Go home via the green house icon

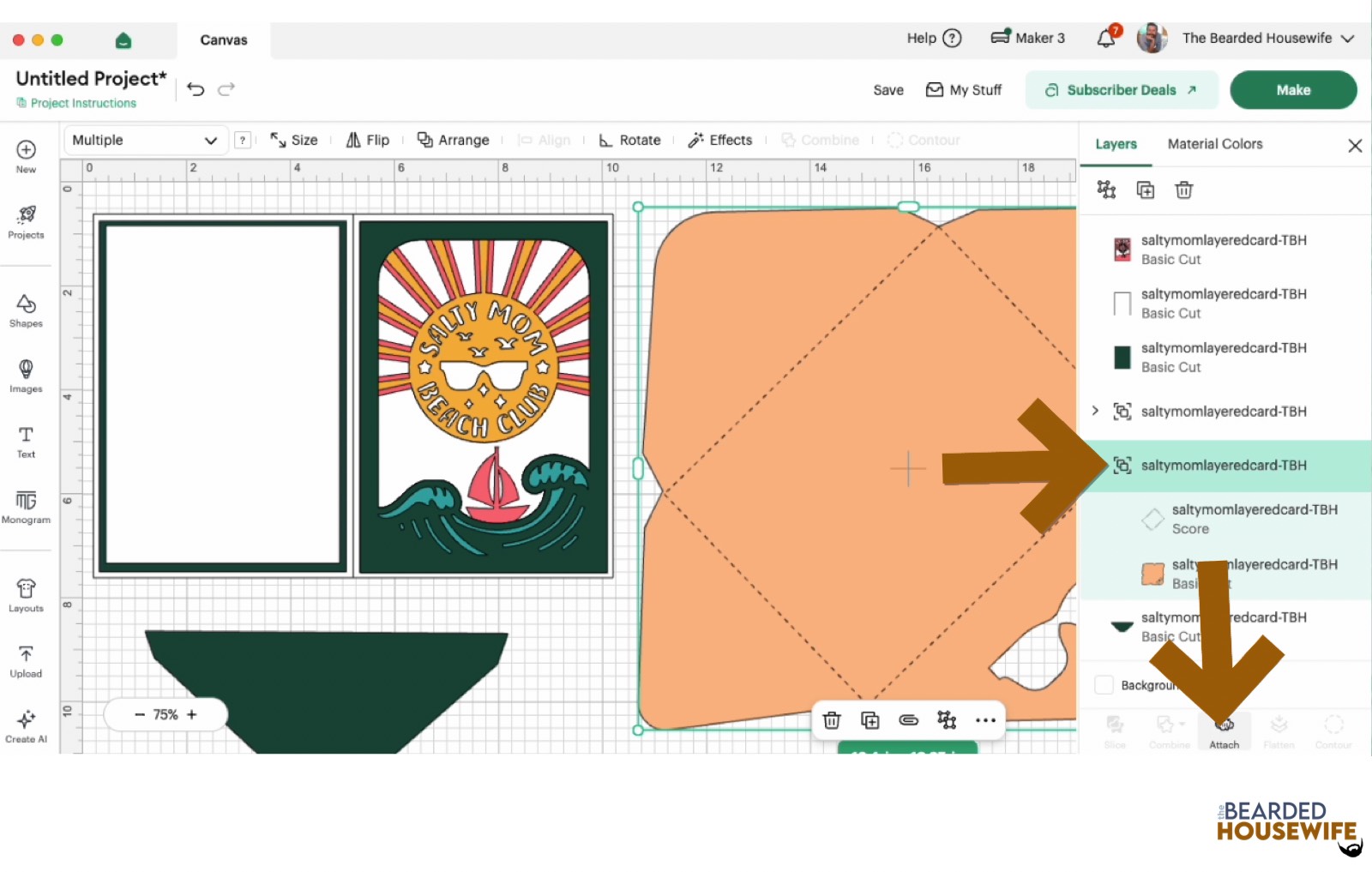click(x=123, y=40)
